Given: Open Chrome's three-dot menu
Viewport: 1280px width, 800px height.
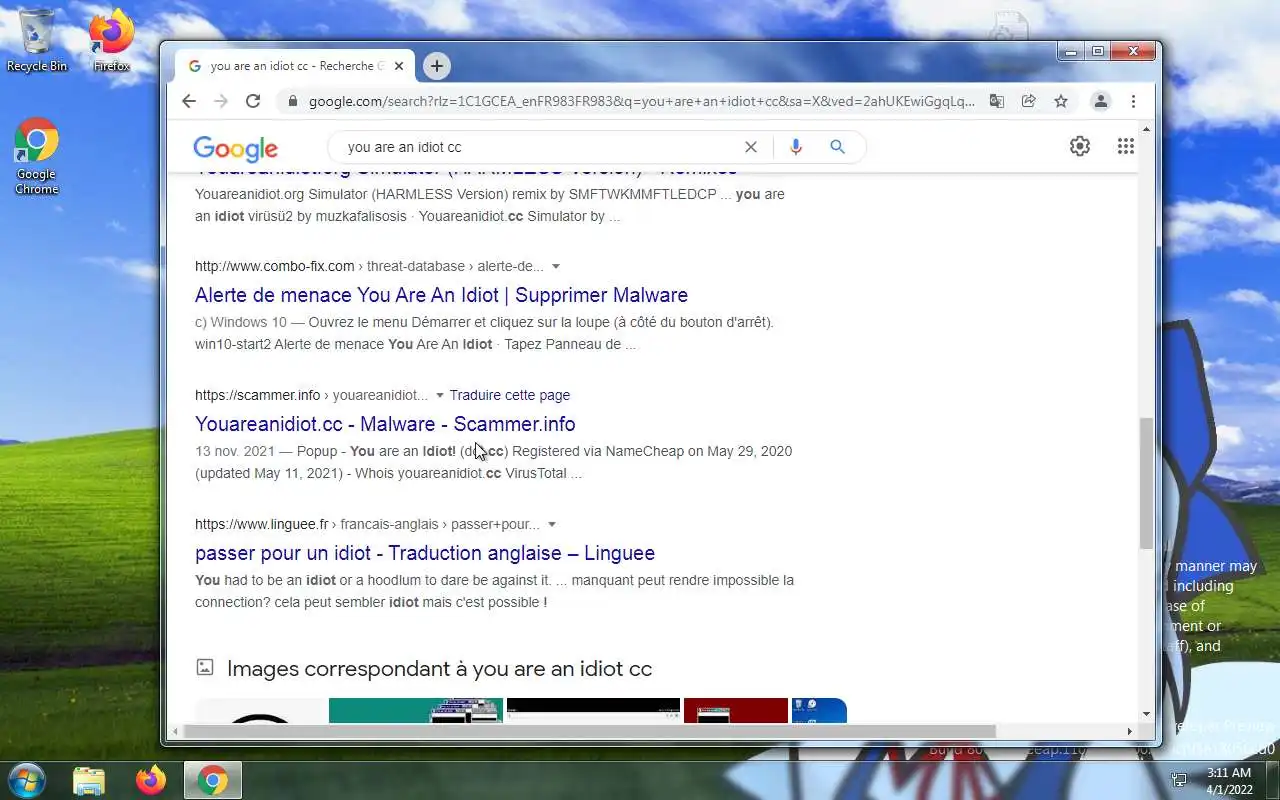Looking at the screenshot, I should coord(1133,101).
